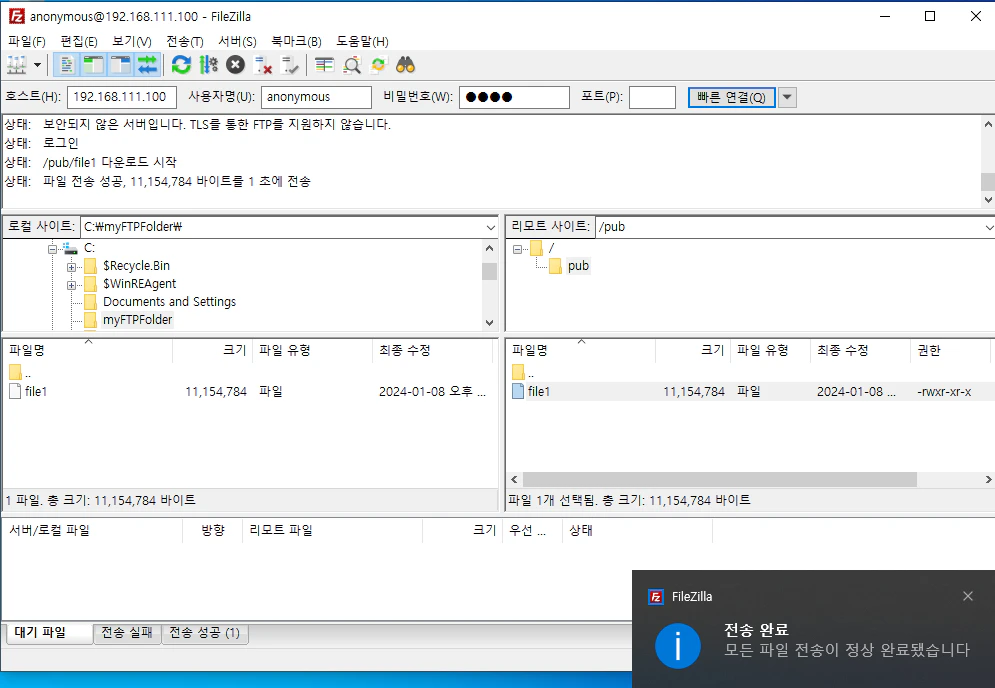Sort local list by 파일 유형 column
Viewport: 995px width, 688px height.
(x=312, y=350)
